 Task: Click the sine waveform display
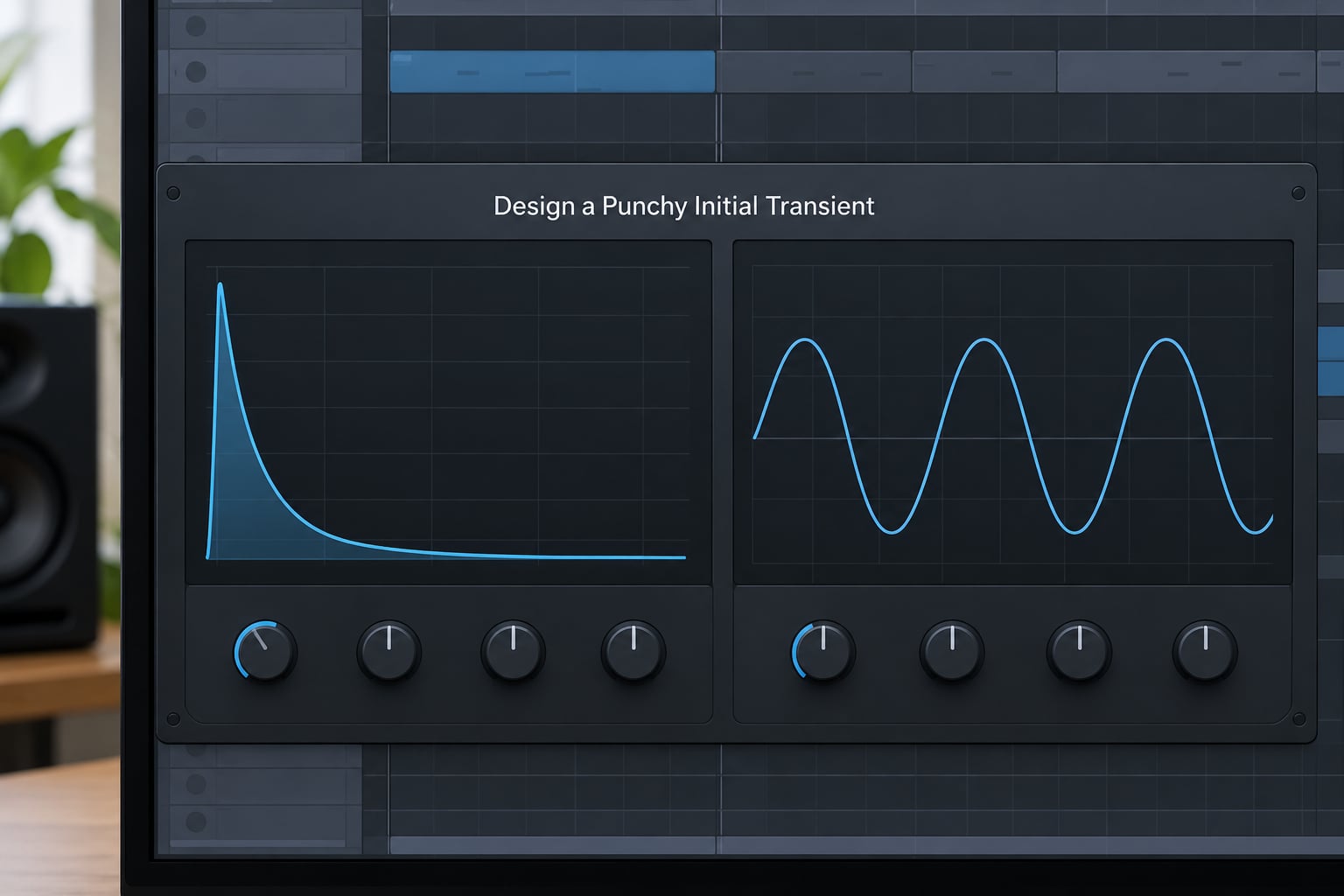[1013, 412]
